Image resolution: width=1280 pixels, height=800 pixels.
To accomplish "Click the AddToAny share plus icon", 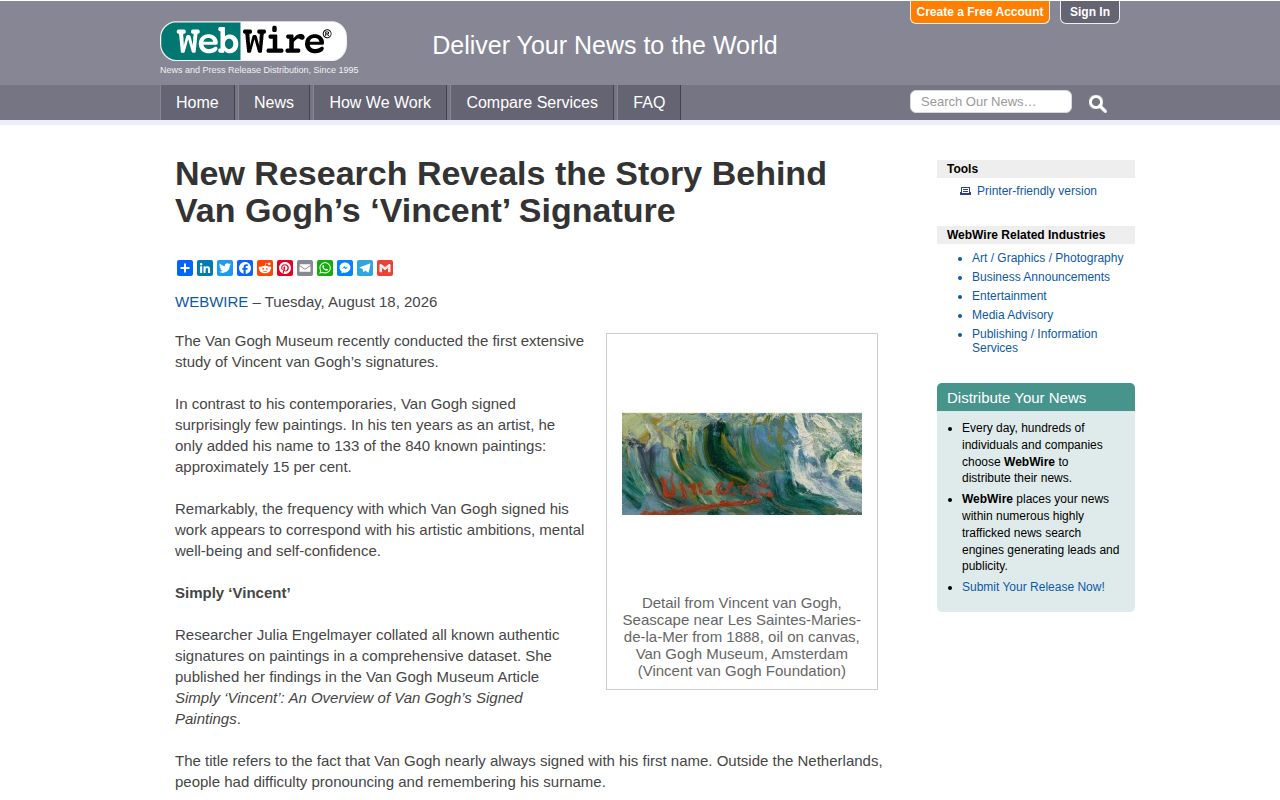I will [185, 268].
